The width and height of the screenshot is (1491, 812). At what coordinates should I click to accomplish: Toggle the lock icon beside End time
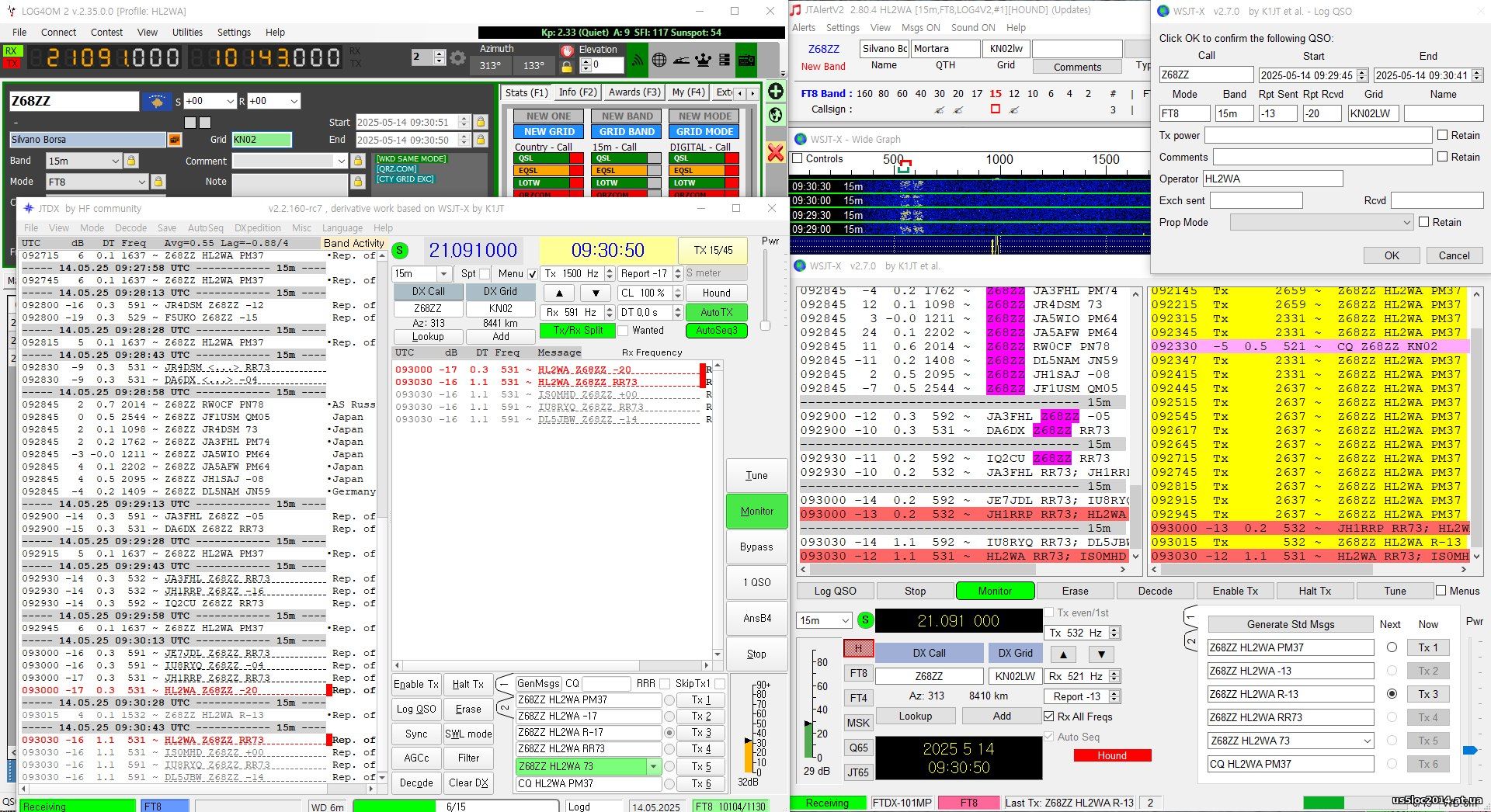481,140
